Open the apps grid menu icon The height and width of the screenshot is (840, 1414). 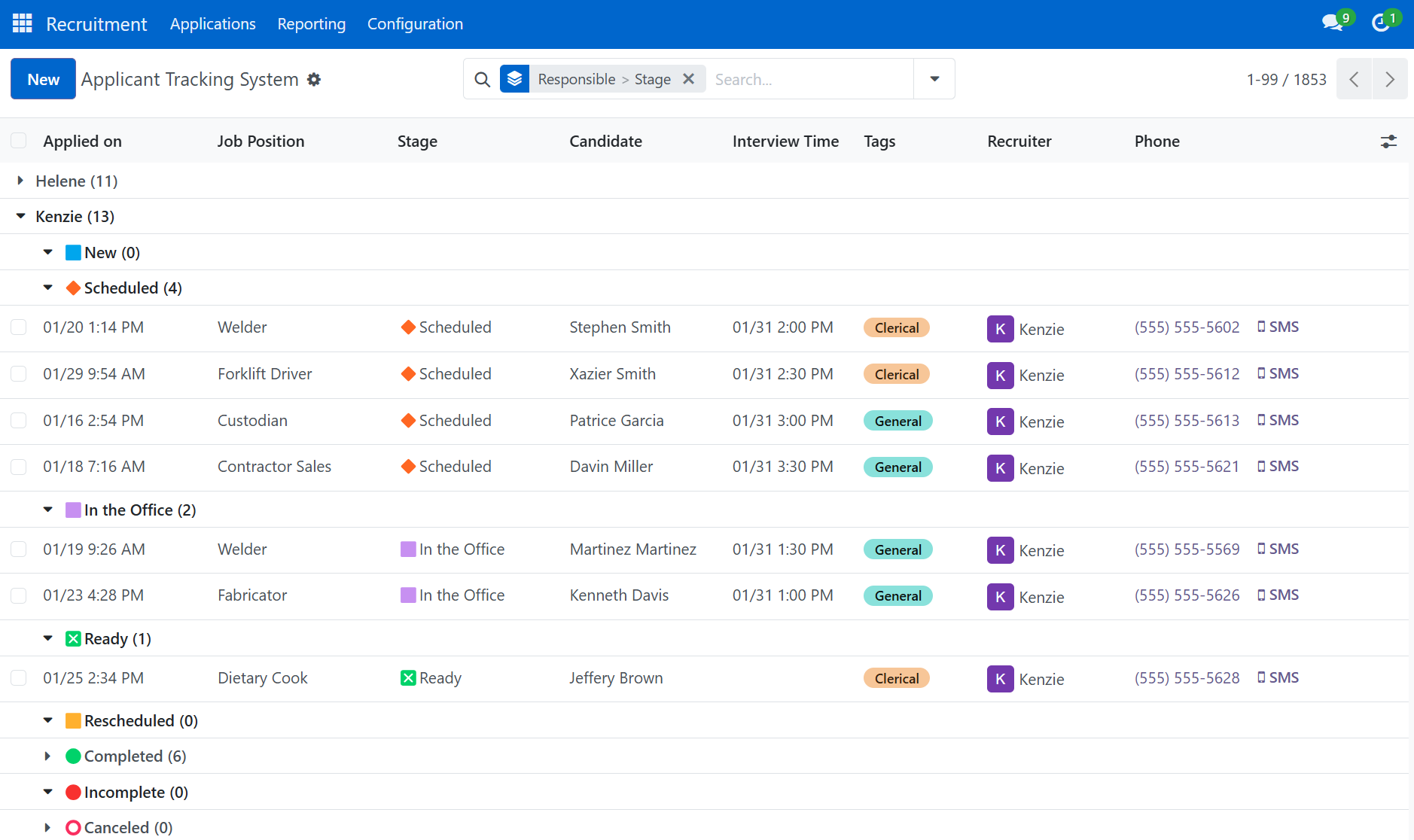23,24
